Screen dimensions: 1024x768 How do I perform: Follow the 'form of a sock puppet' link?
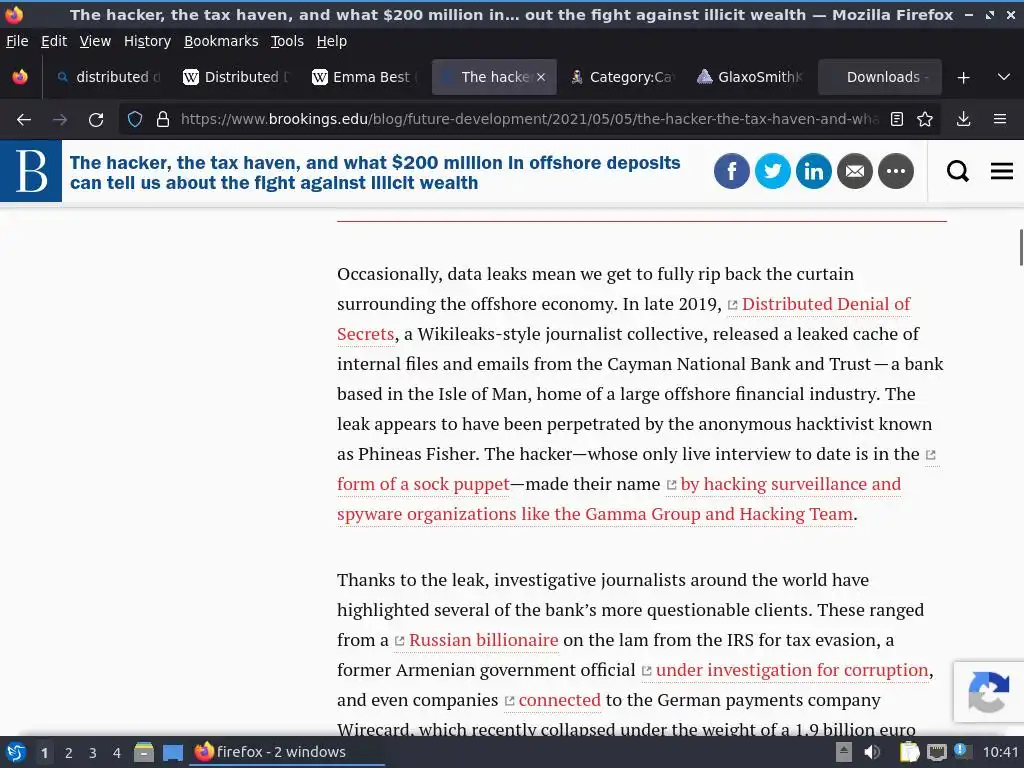pyautogui.click(x=423, y=485)
